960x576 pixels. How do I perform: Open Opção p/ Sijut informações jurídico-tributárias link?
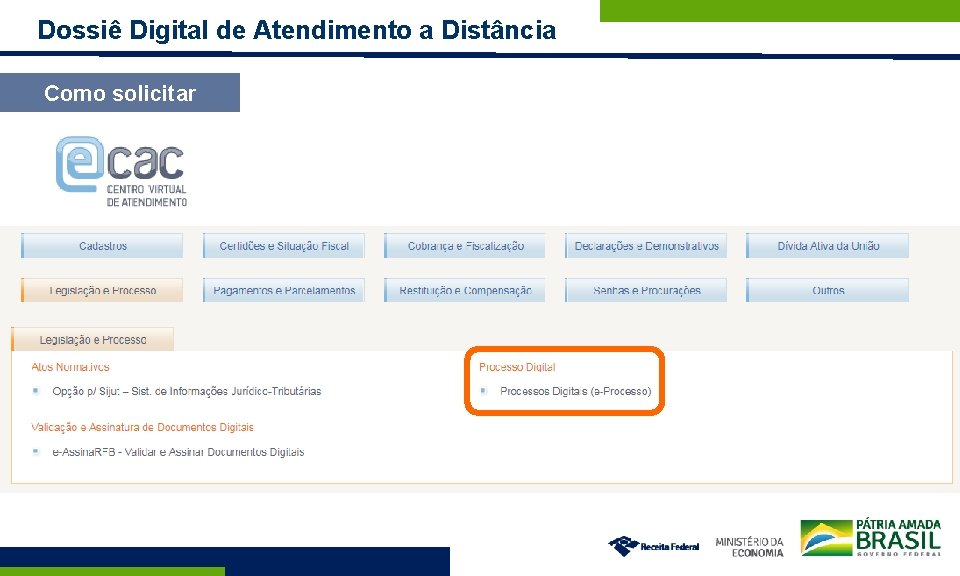[187, 391]
